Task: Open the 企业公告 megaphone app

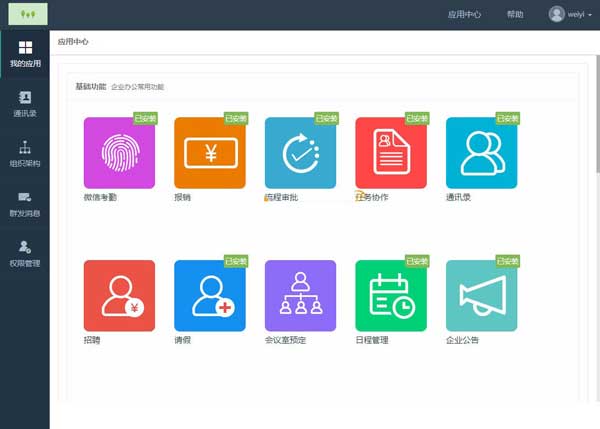Action: point(481,295)
